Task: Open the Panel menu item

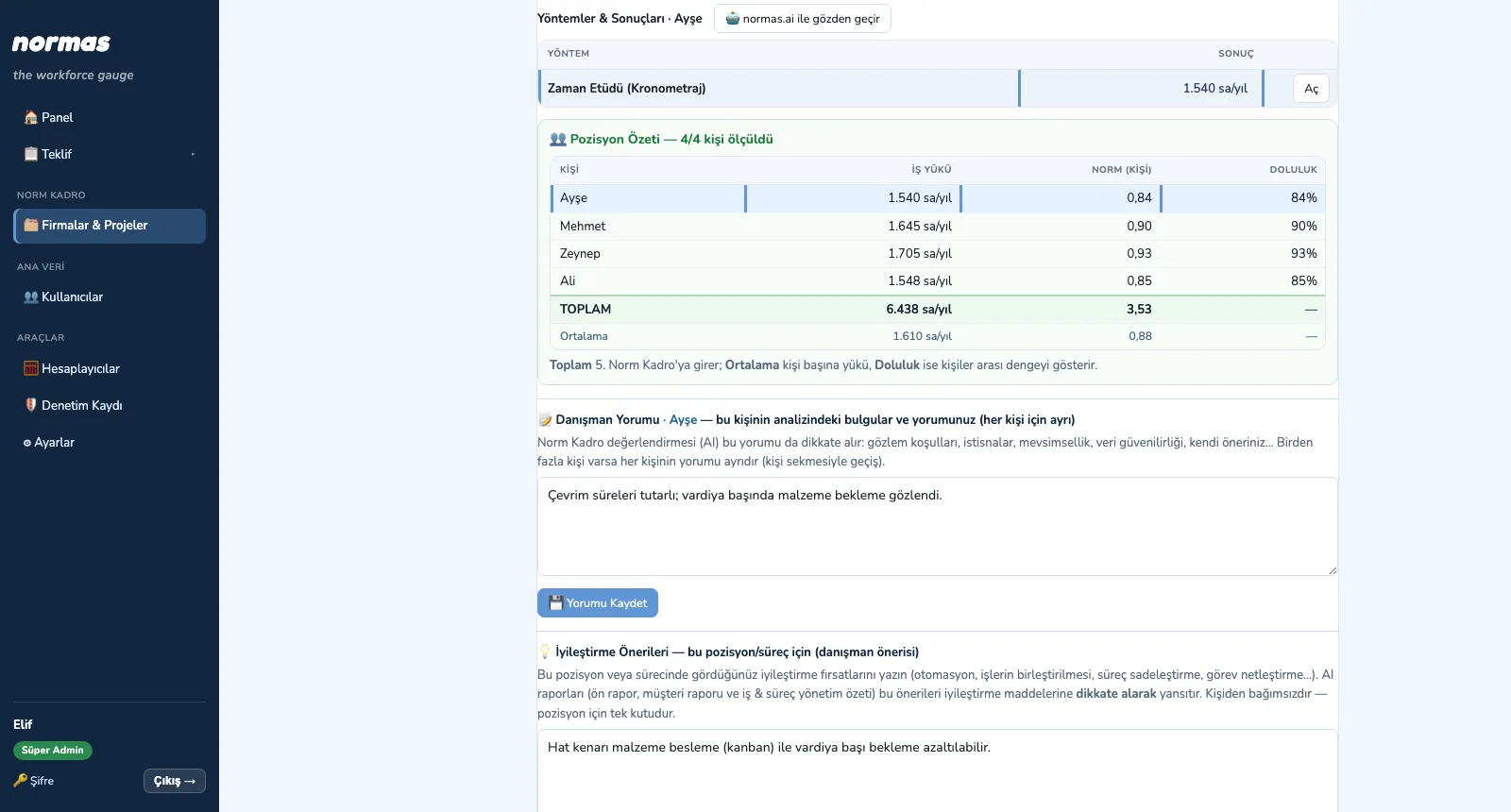Action: coord(110,118)
